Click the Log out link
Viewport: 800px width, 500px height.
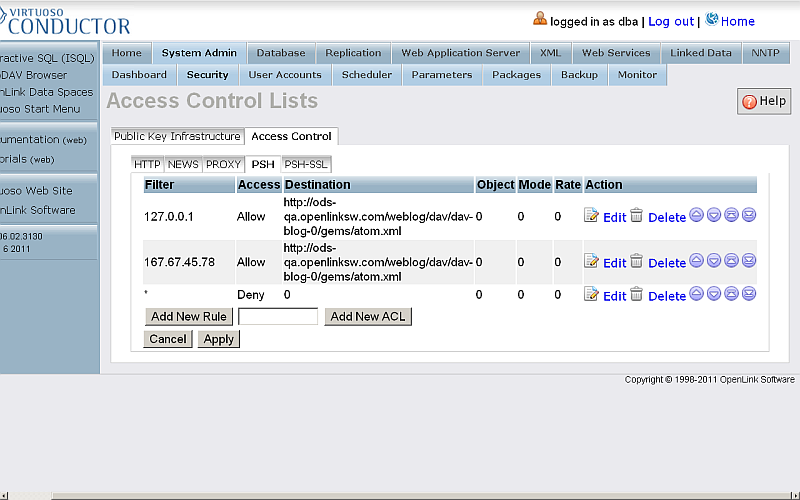click(670, 21)
